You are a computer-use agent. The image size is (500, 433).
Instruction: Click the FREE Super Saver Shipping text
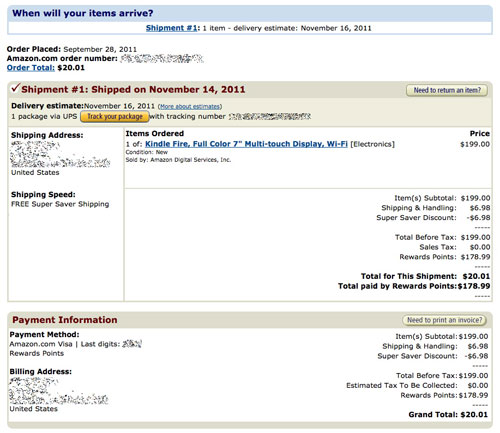60,204
